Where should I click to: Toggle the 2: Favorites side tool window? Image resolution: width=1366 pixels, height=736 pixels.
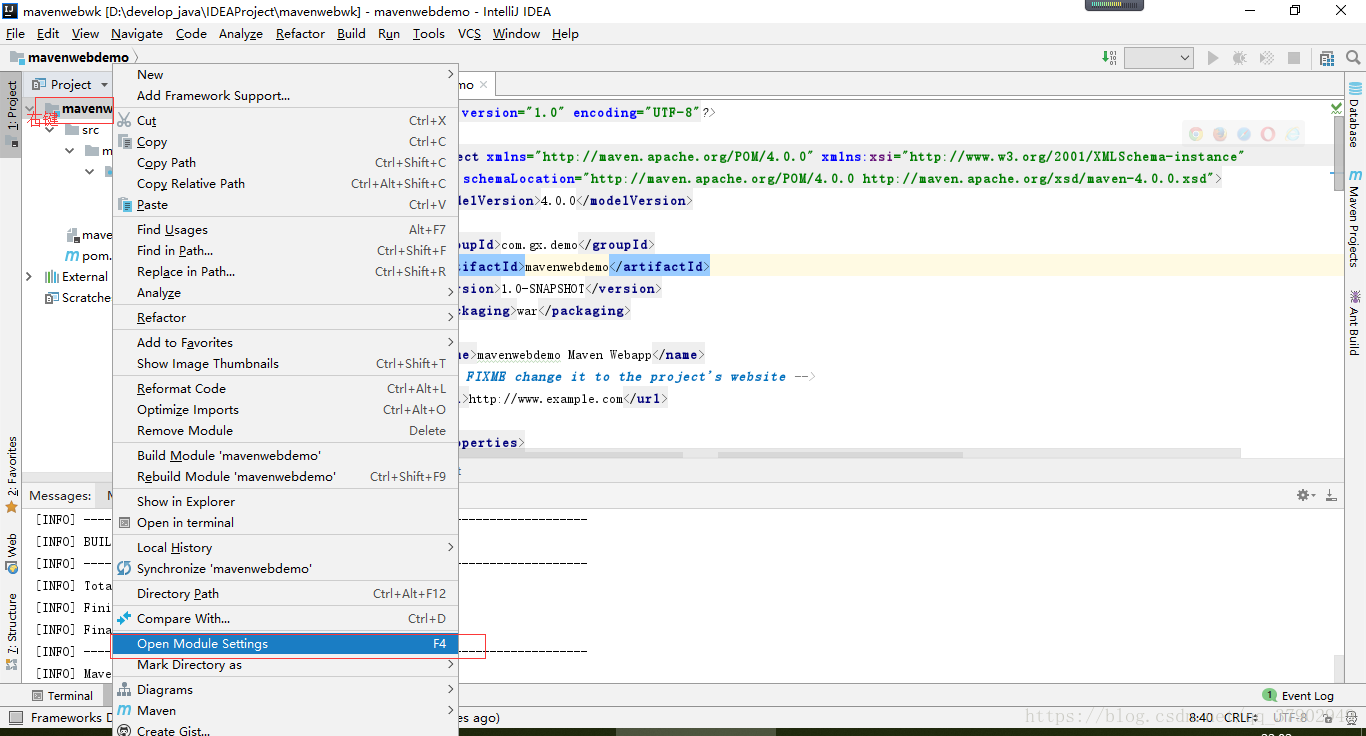(11, 474)
